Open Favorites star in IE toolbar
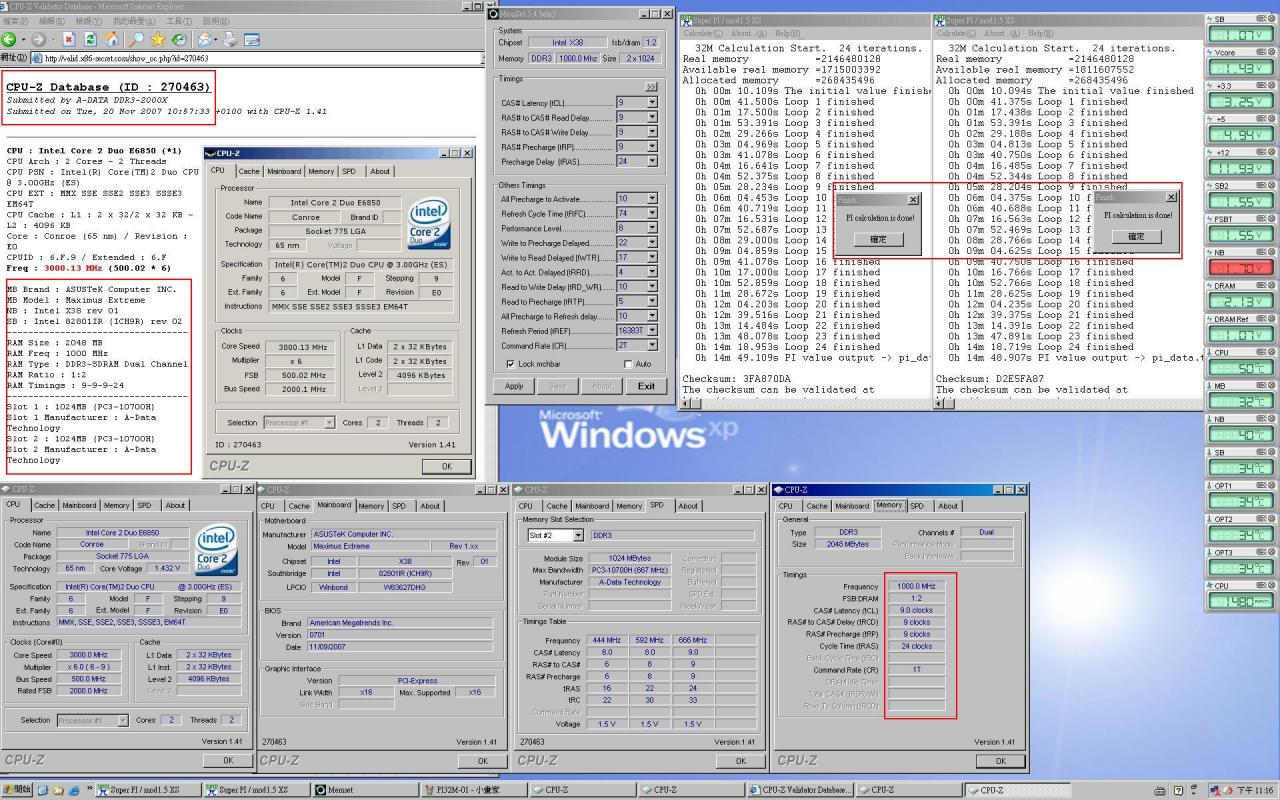 (158, 39)
